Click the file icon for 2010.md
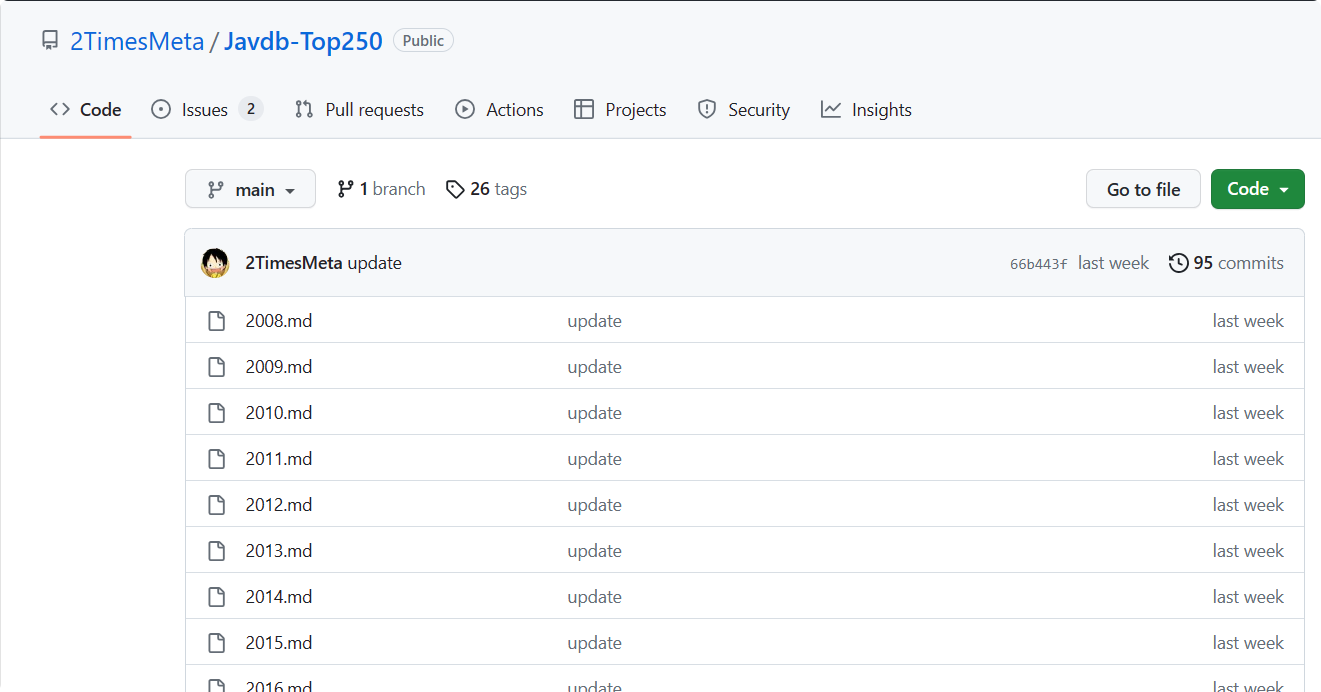This screenshot has width=1321, height=692. (x=216, y=413)
